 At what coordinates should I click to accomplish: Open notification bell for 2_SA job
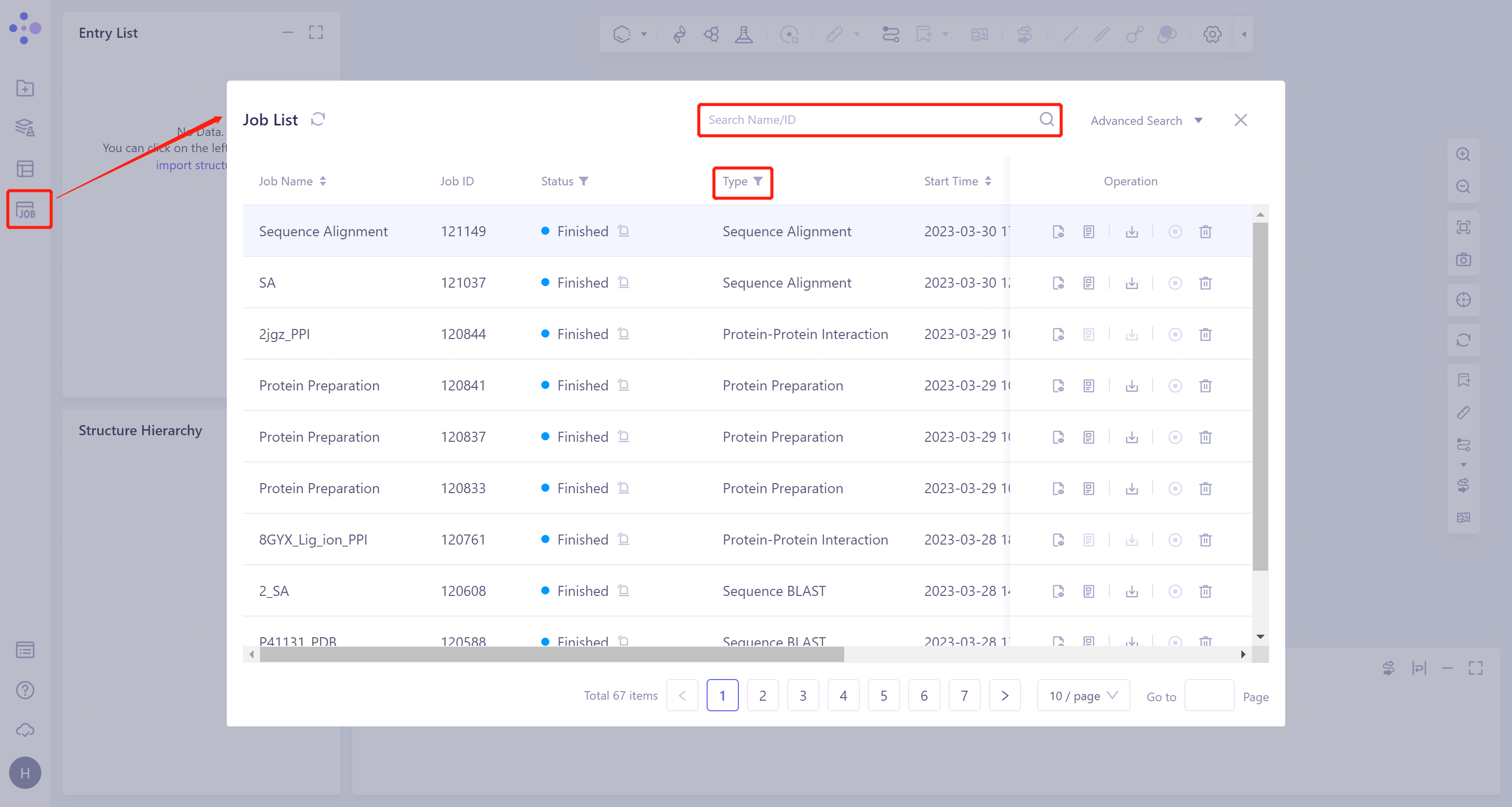coord(623,590)
